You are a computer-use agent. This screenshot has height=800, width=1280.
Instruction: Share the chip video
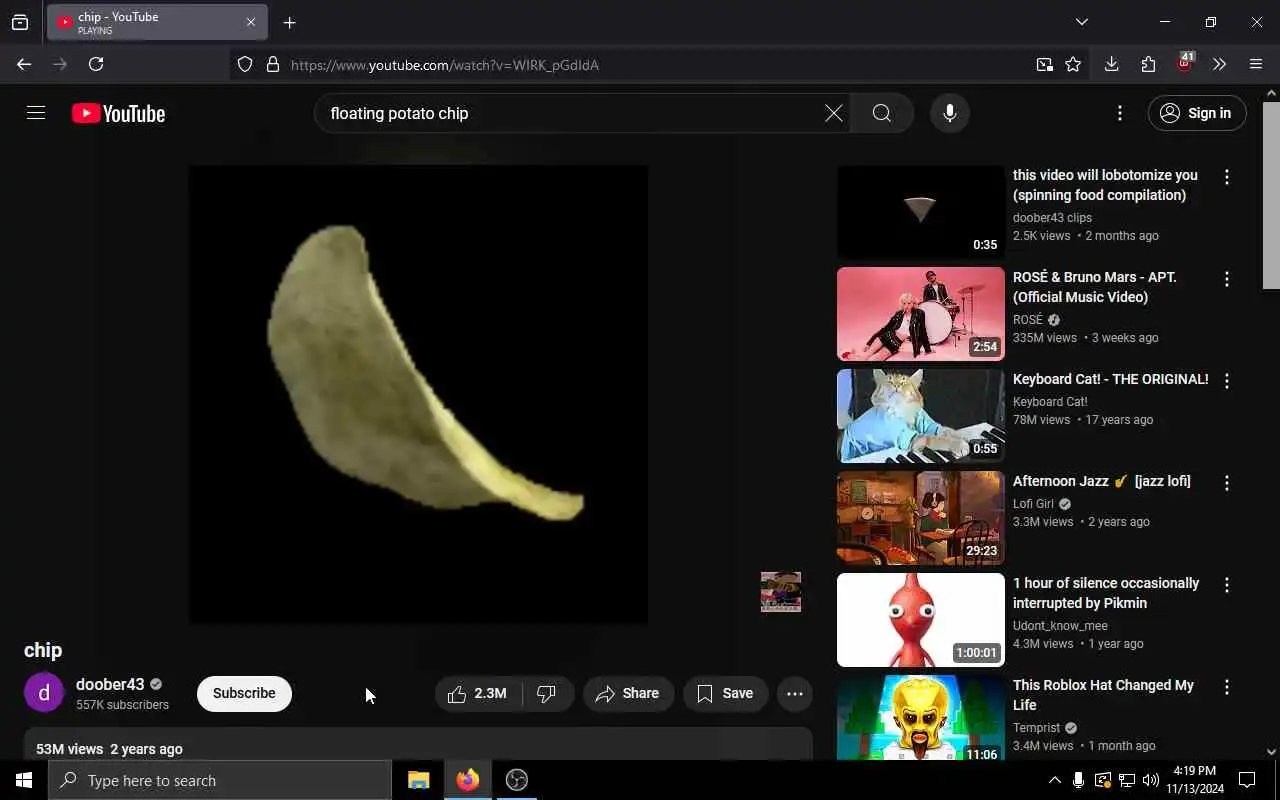pyautogui.click(x=628, y=693)
